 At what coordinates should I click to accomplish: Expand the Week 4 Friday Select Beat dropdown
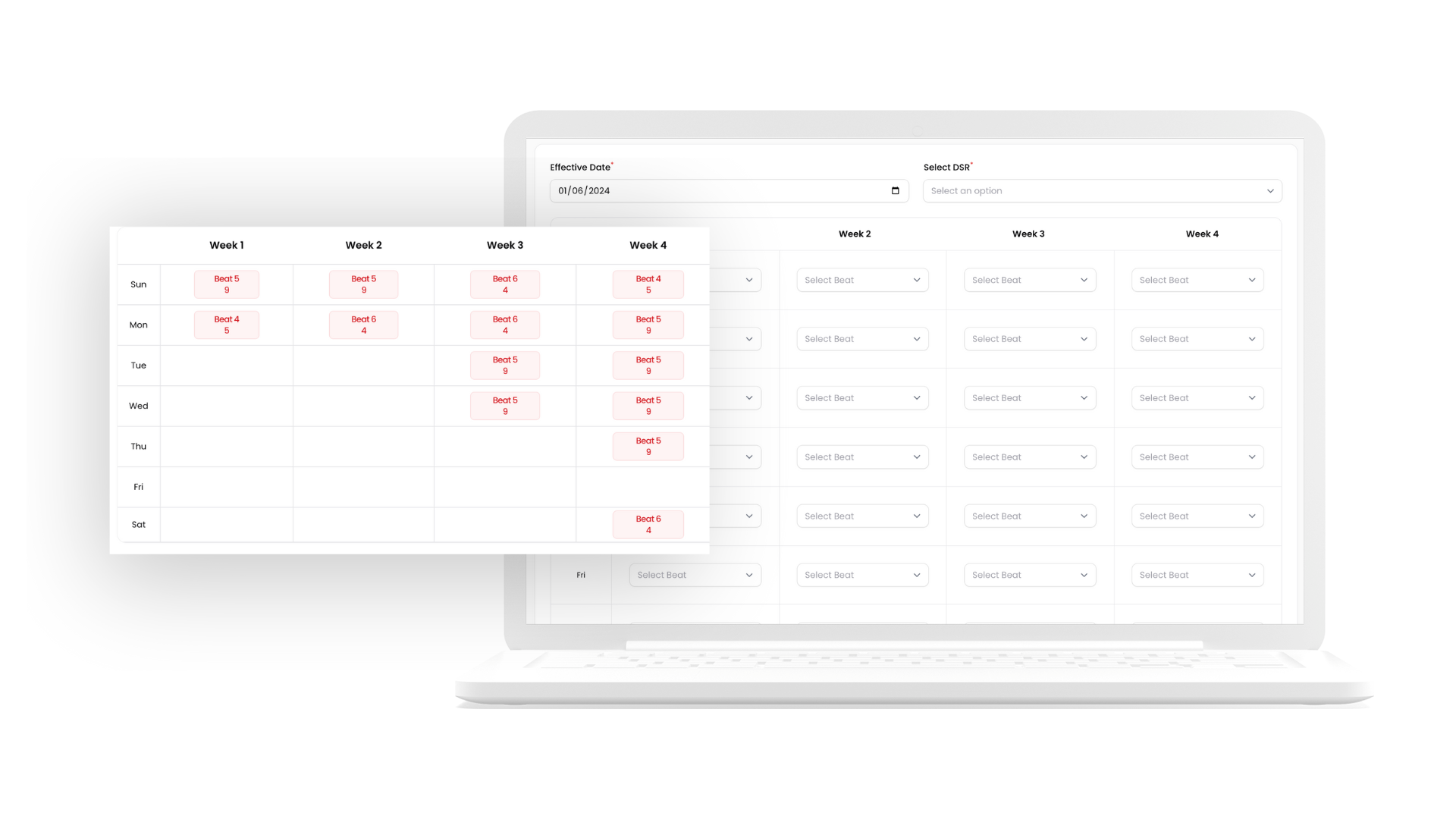point(1197,575)
